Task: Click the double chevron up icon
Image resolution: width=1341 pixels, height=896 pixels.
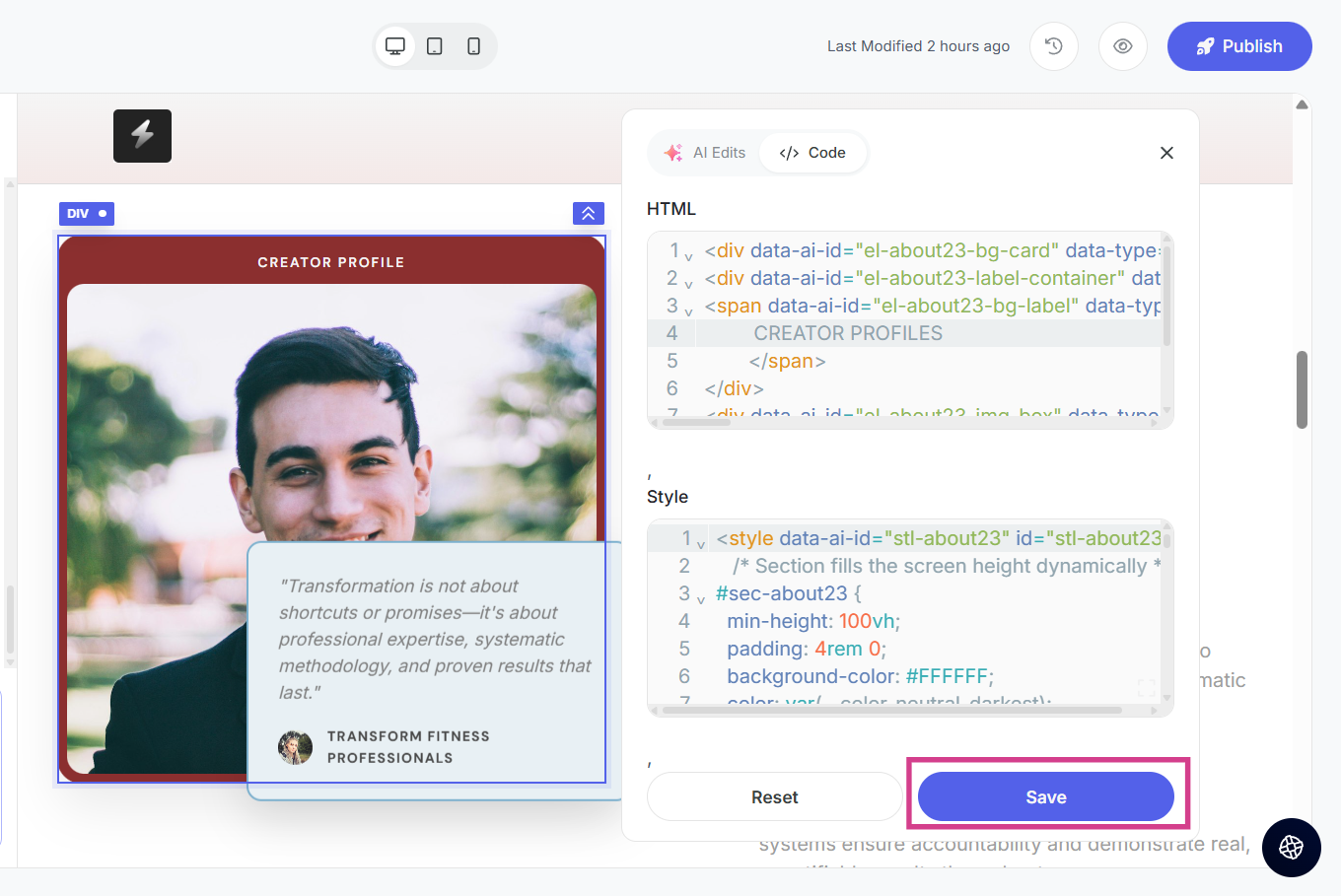Action: 588,214
